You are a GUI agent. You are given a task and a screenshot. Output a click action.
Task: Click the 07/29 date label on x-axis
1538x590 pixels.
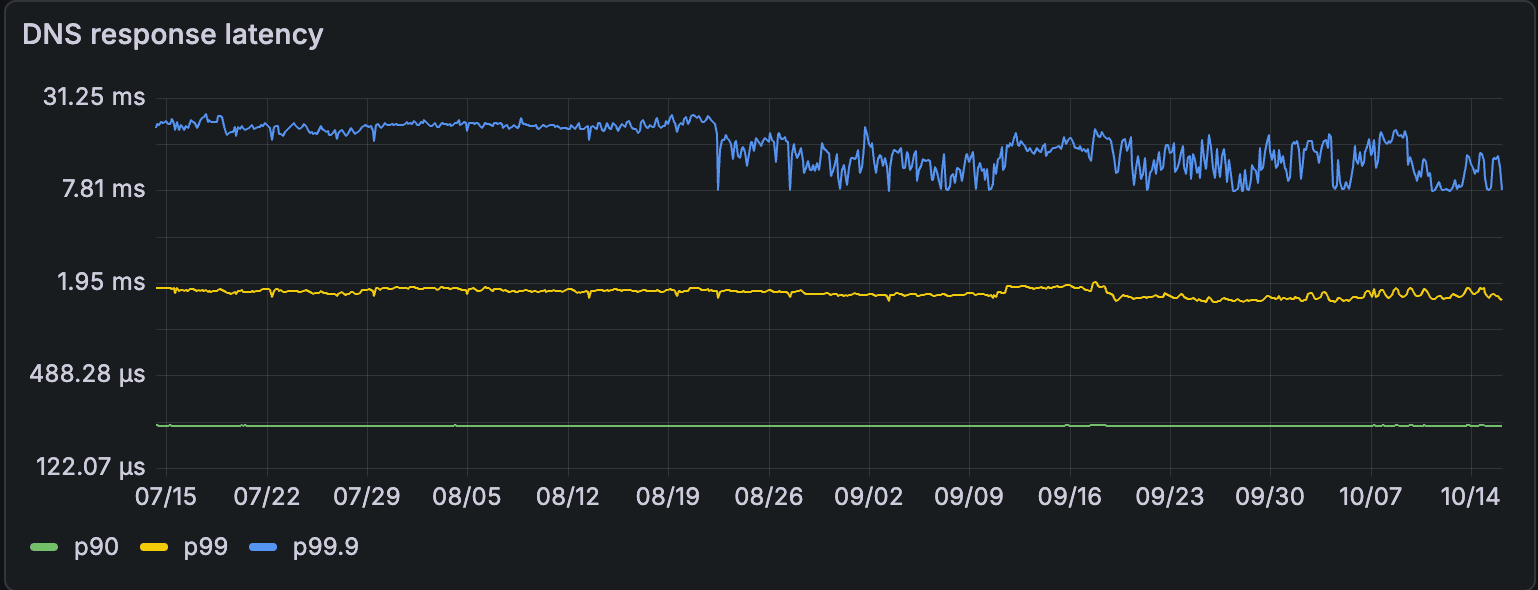coord(367,497)
